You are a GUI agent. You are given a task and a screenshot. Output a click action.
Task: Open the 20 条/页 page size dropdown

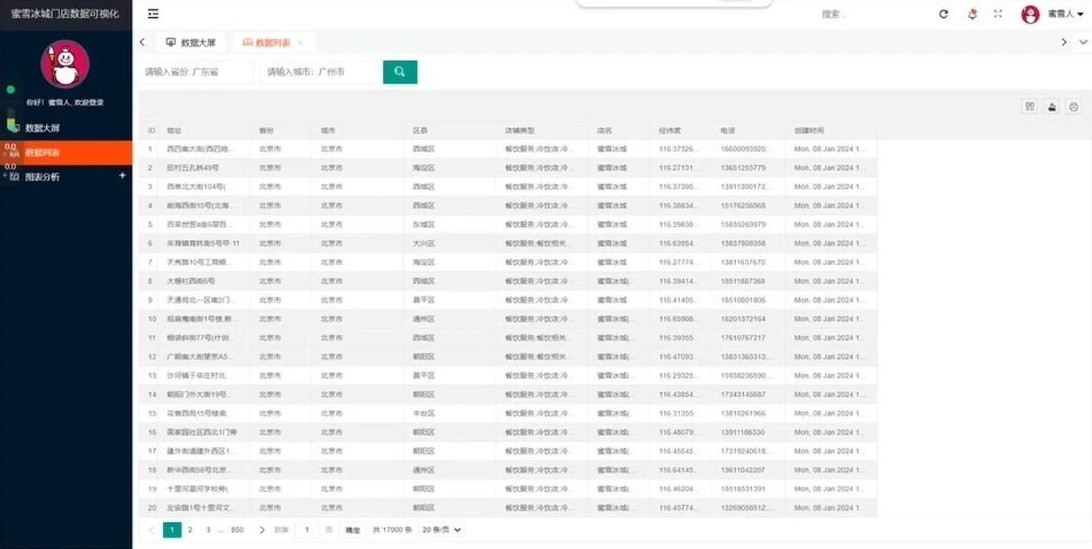pyautogui.click(x=441, y=530)
